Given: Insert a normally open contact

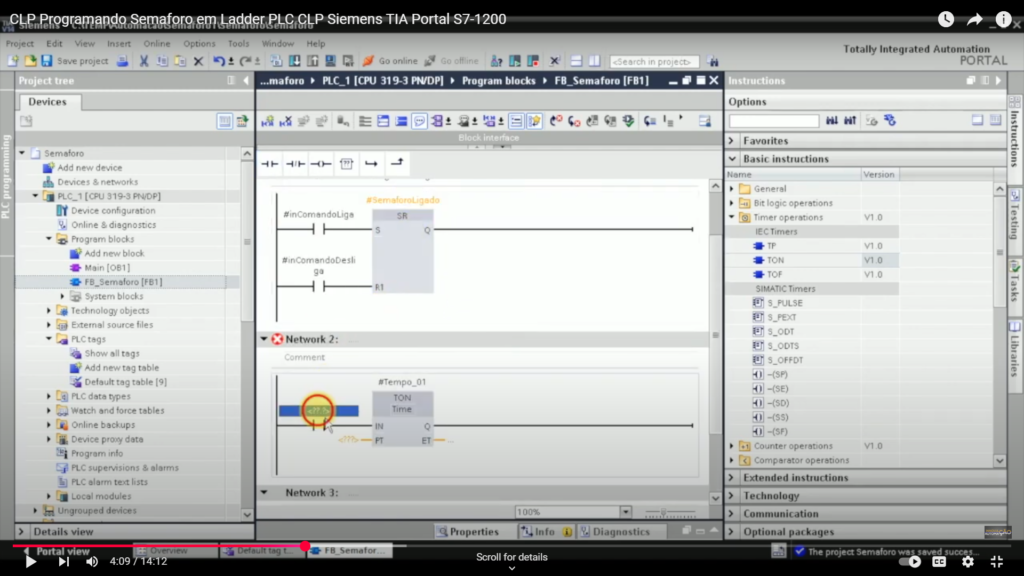Looking at the screenshot, I should (270, 164).
